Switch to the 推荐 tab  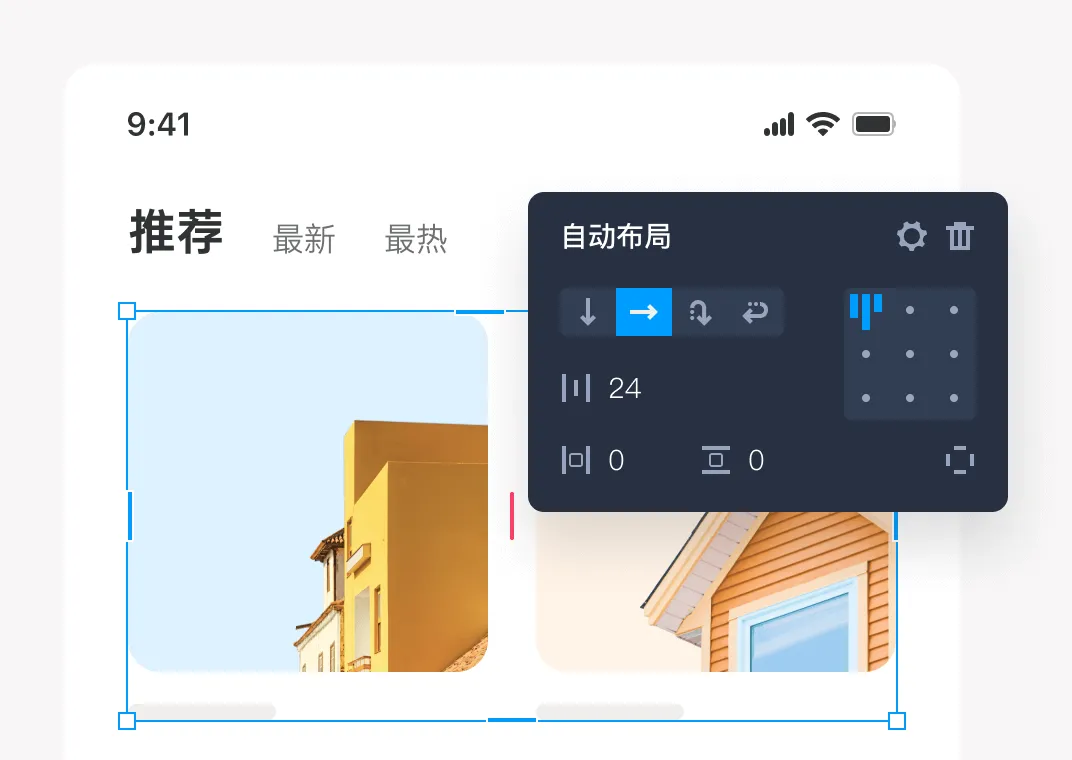point(176,232)
